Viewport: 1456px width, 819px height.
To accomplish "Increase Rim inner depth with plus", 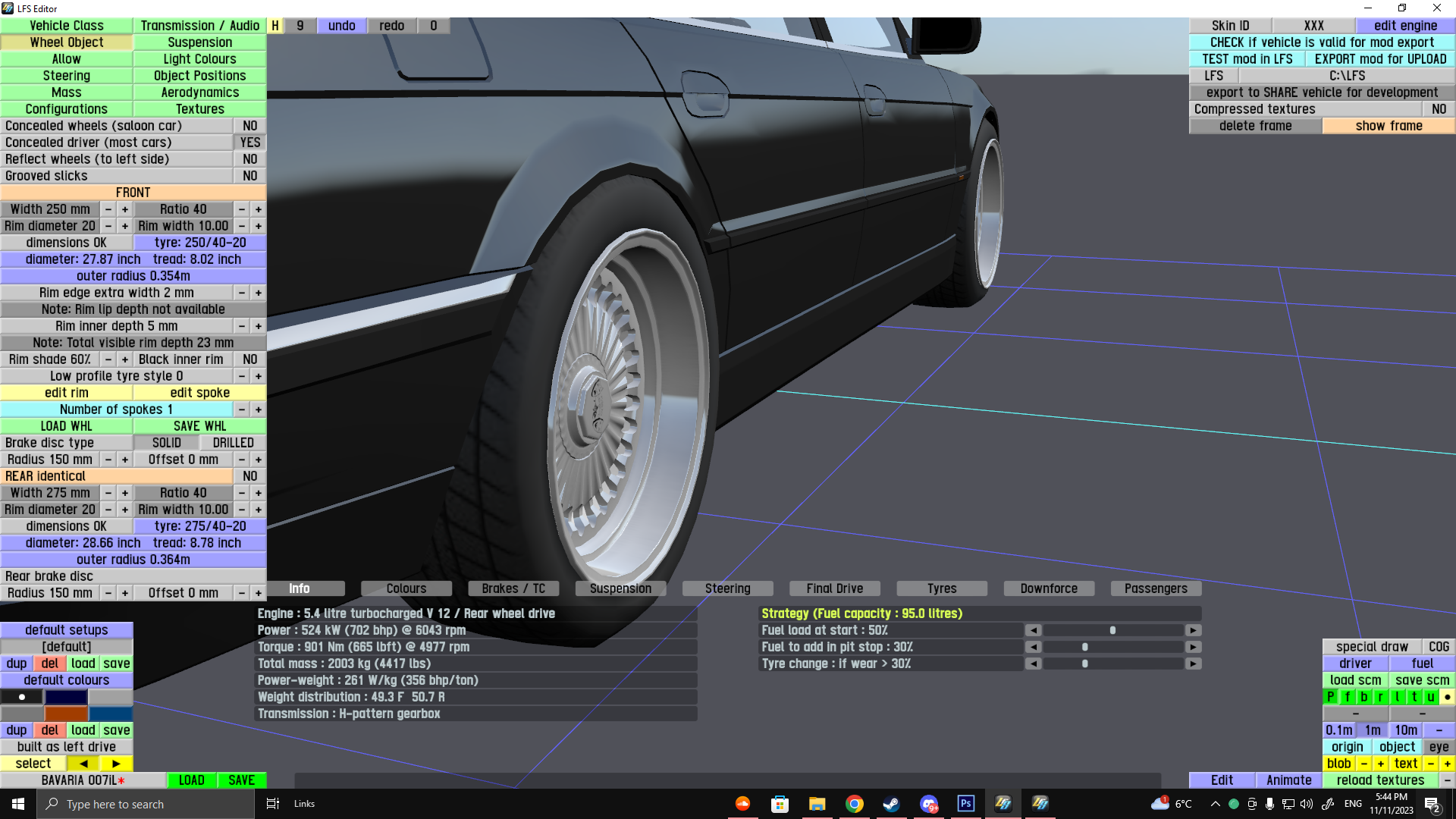I will [x=259, y=326].
